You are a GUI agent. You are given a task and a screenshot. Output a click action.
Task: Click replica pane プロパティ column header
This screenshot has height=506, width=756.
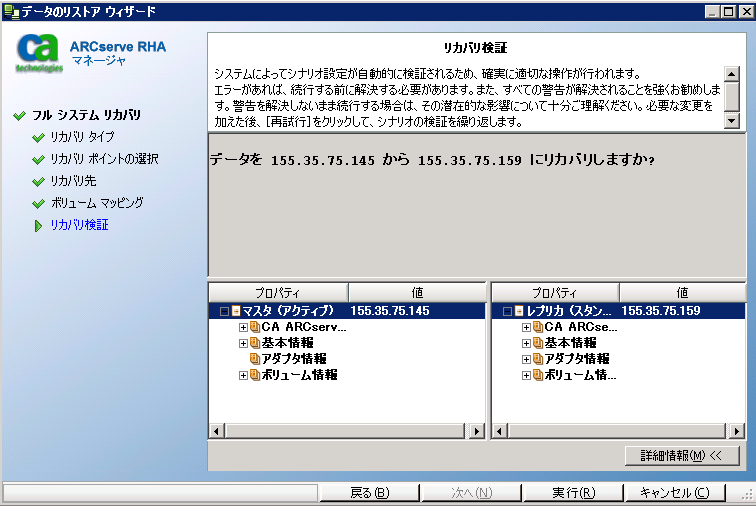[555, 292]
